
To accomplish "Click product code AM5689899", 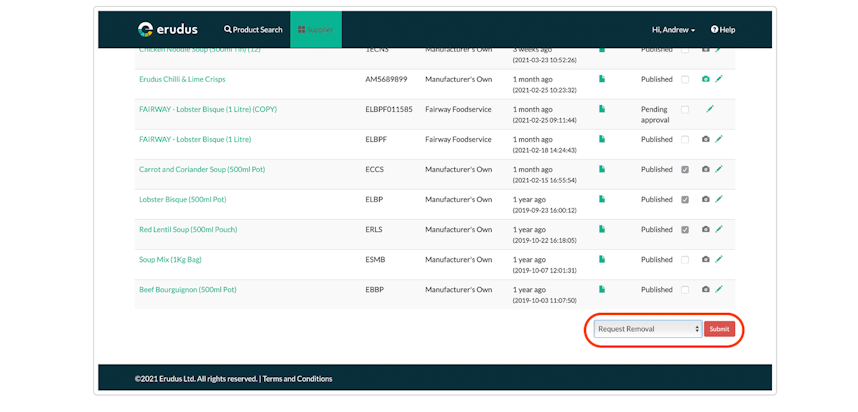I will pyautogui.click(x=386, y=79).
